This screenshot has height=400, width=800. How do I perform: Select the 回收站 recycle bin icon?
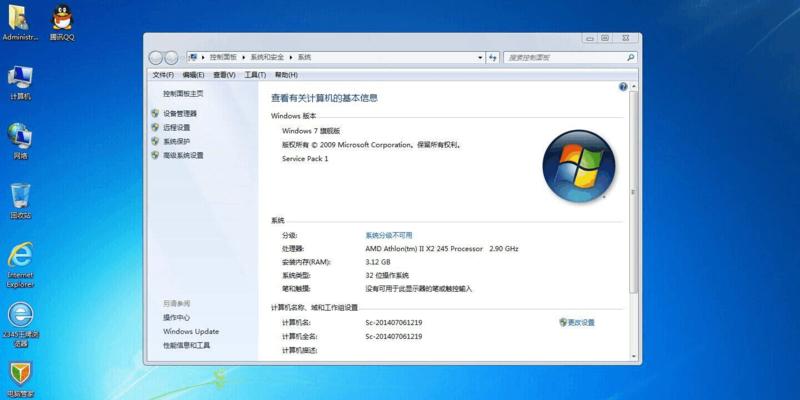[x=20, y=201]
